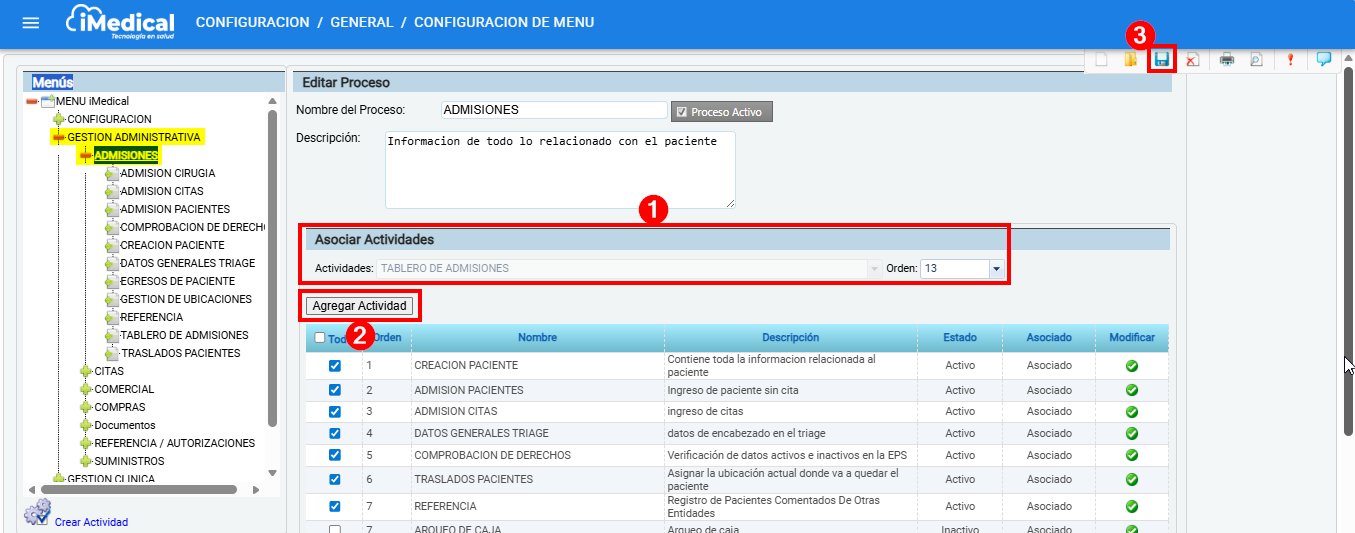Click the red exclamation mark icon

[1290, 60]
